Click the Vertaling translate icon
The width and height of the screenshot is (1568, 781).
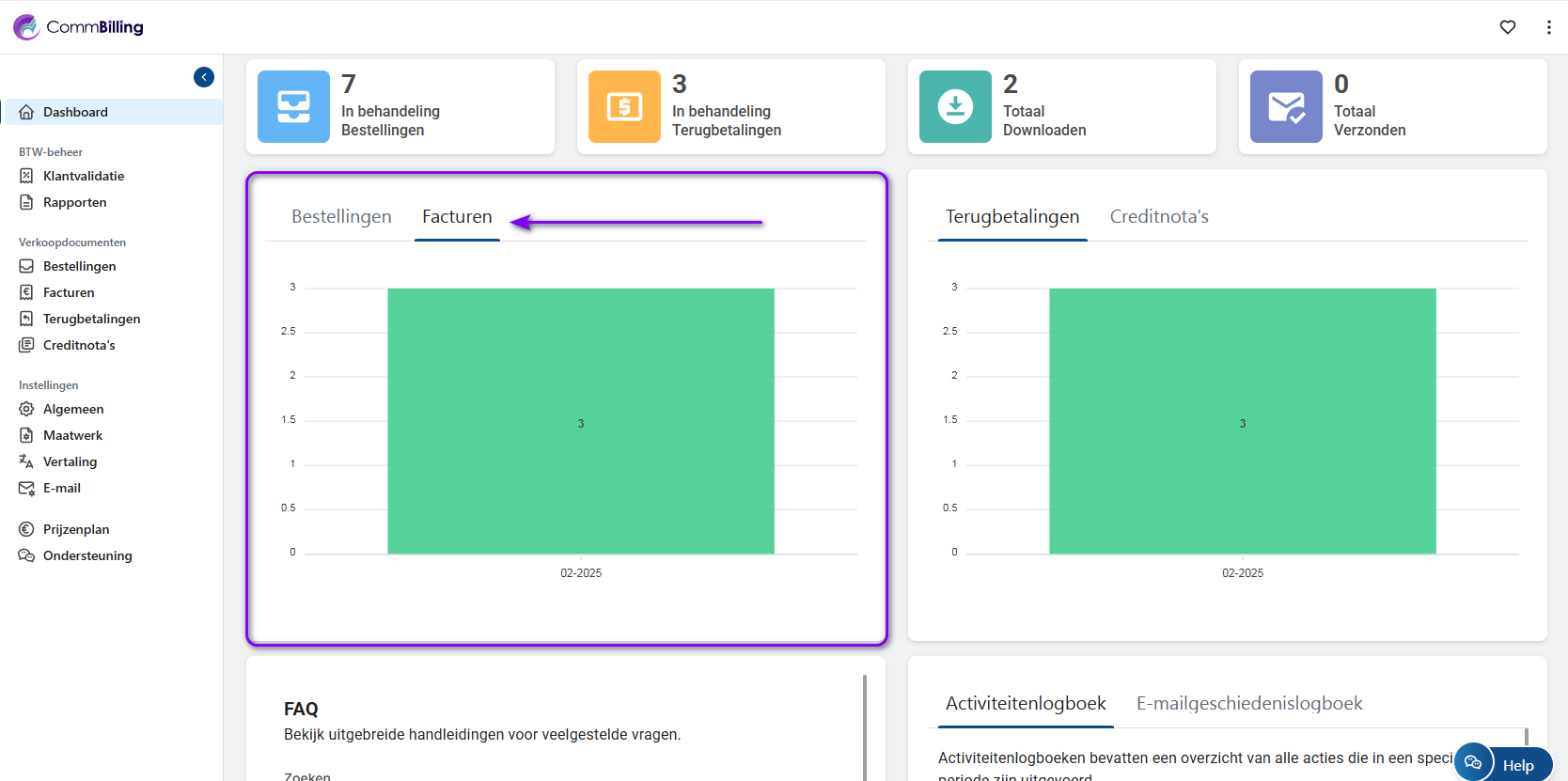(26, 461)
